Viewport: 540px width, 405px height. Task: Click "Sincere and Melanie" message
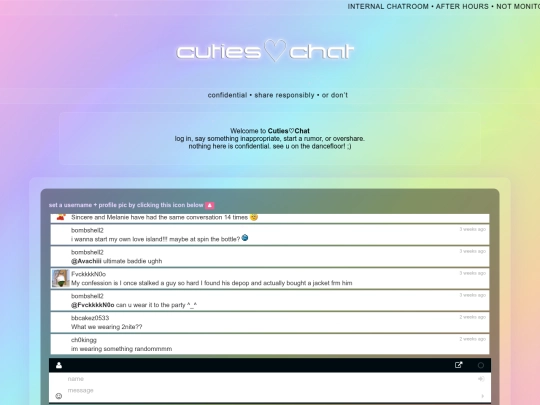point(159,217)
